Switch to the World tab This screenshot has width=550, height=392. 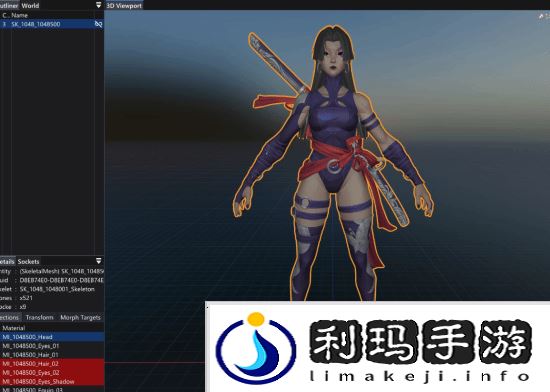click(30, 5)
